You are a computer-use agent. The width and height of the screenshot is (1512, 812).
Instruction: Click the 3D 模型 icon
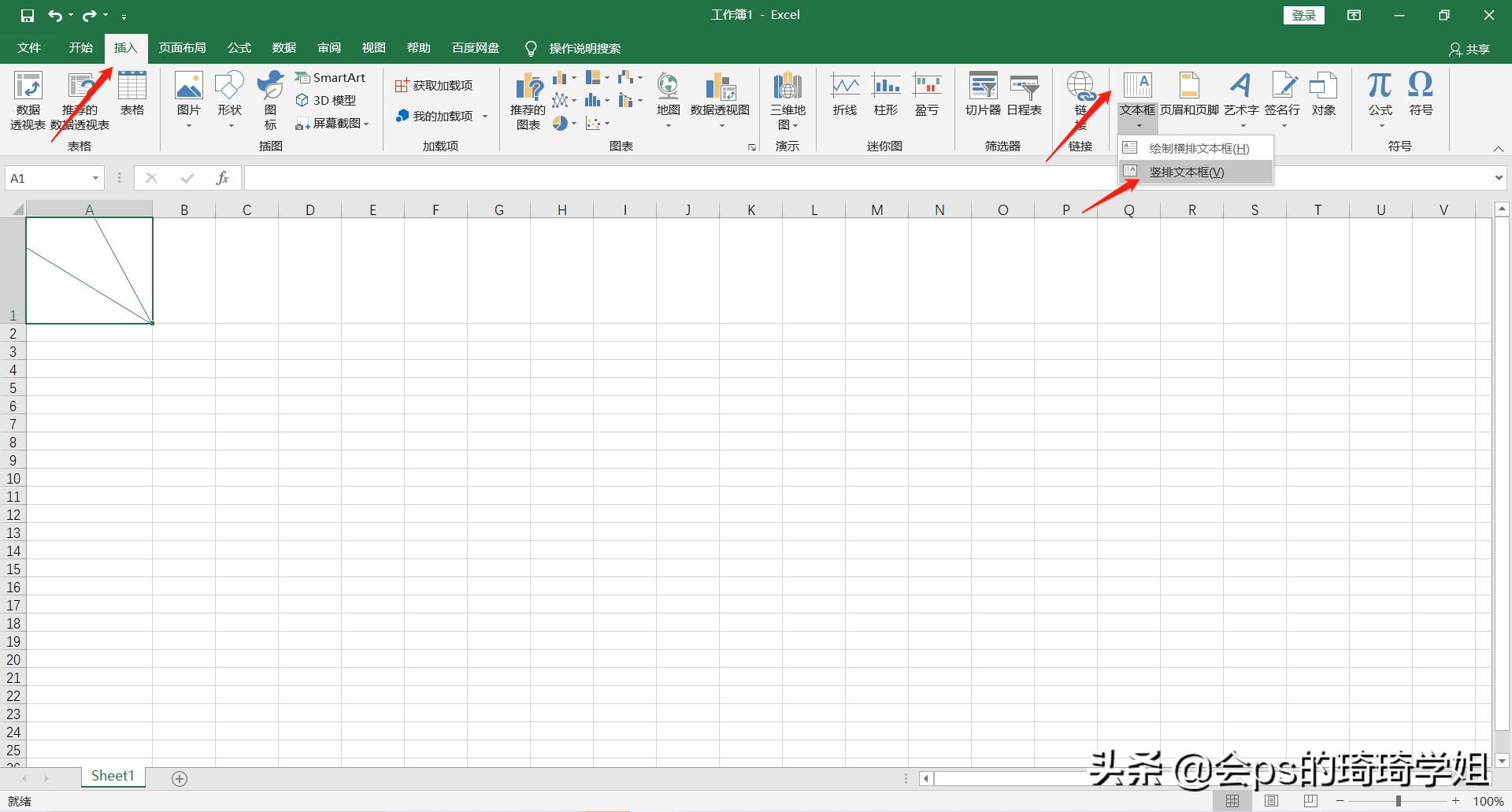(x=326, y=100)
